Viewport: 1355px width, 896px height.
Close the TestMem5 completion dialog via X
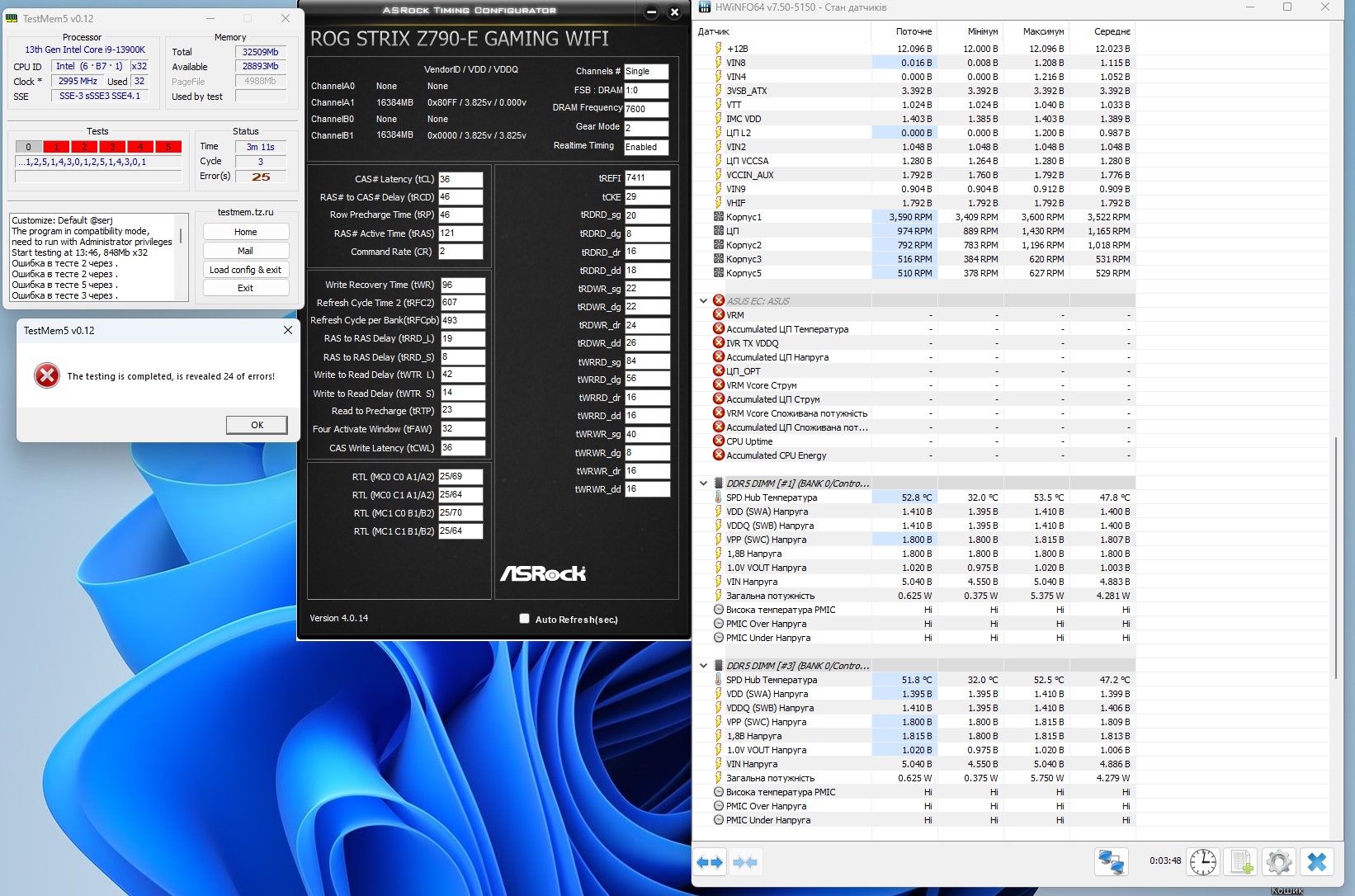click(x=287, y=330)
